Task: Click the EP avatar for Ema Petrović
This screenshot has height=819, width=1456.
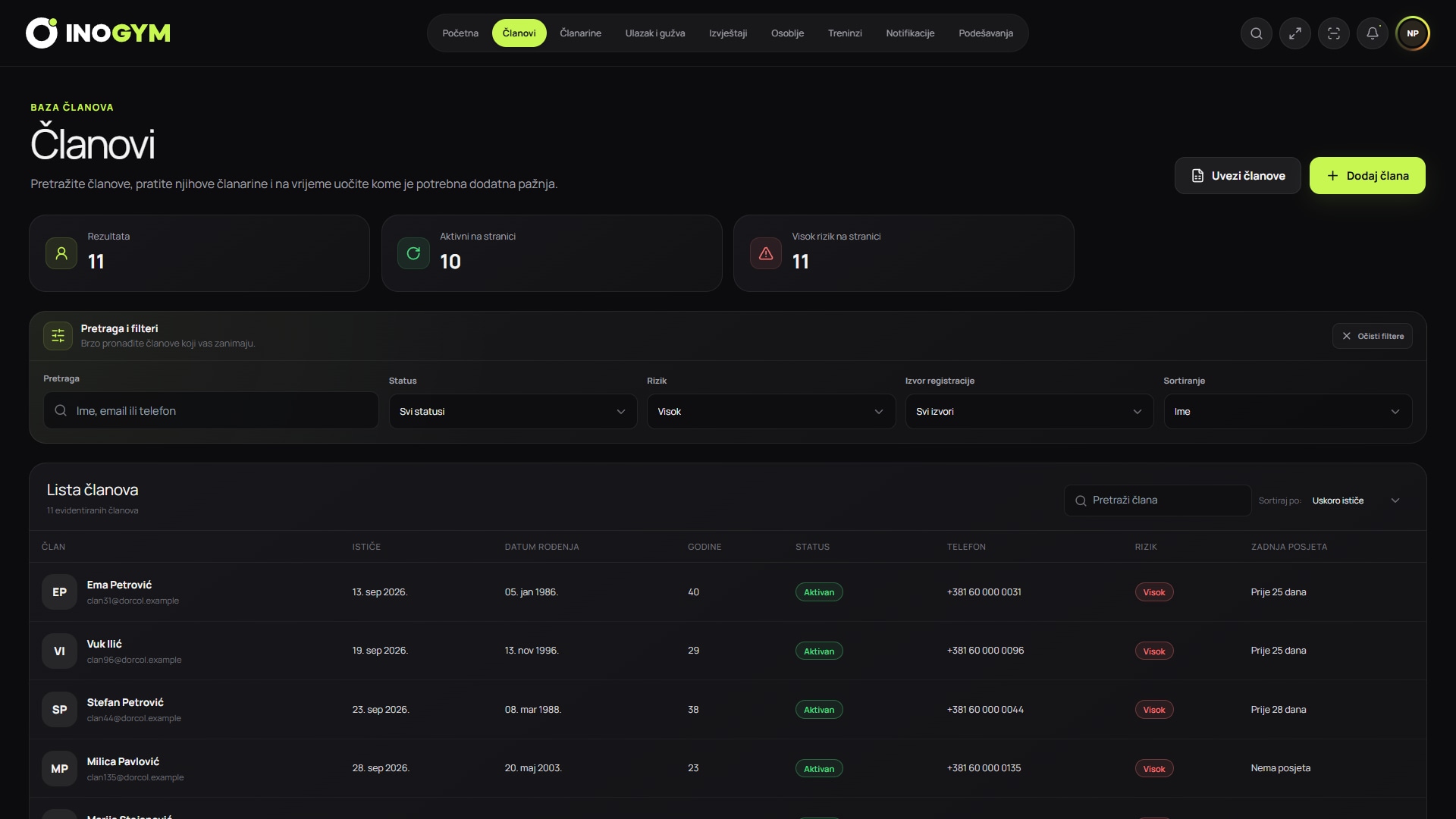Action: pos(59,592)
